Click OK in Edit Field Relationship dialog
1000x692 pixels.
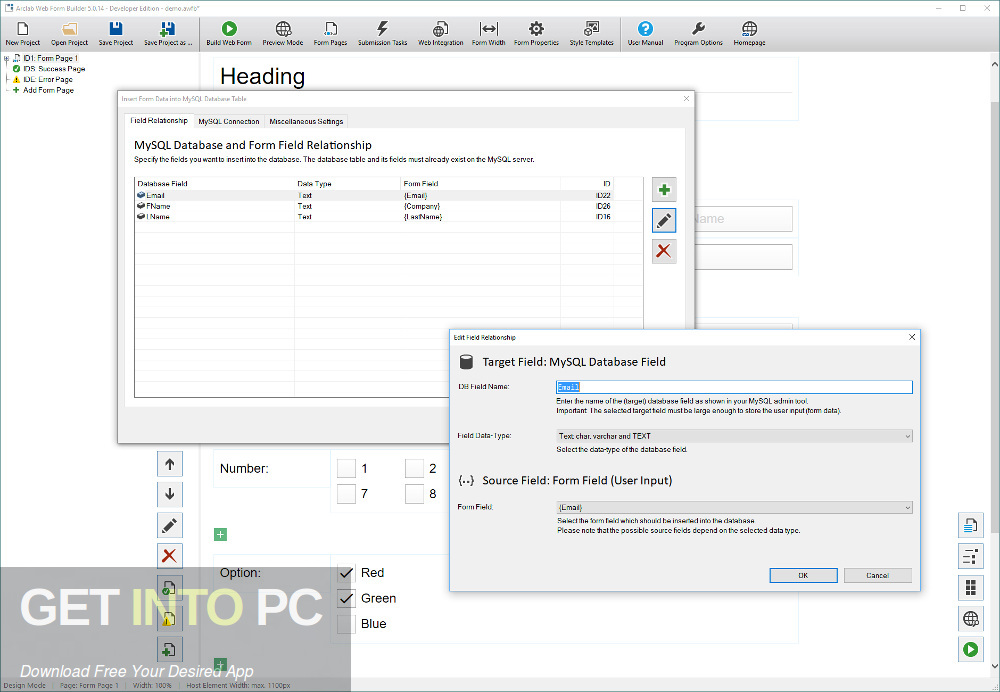pyautogui.click(x=804, y=575)
